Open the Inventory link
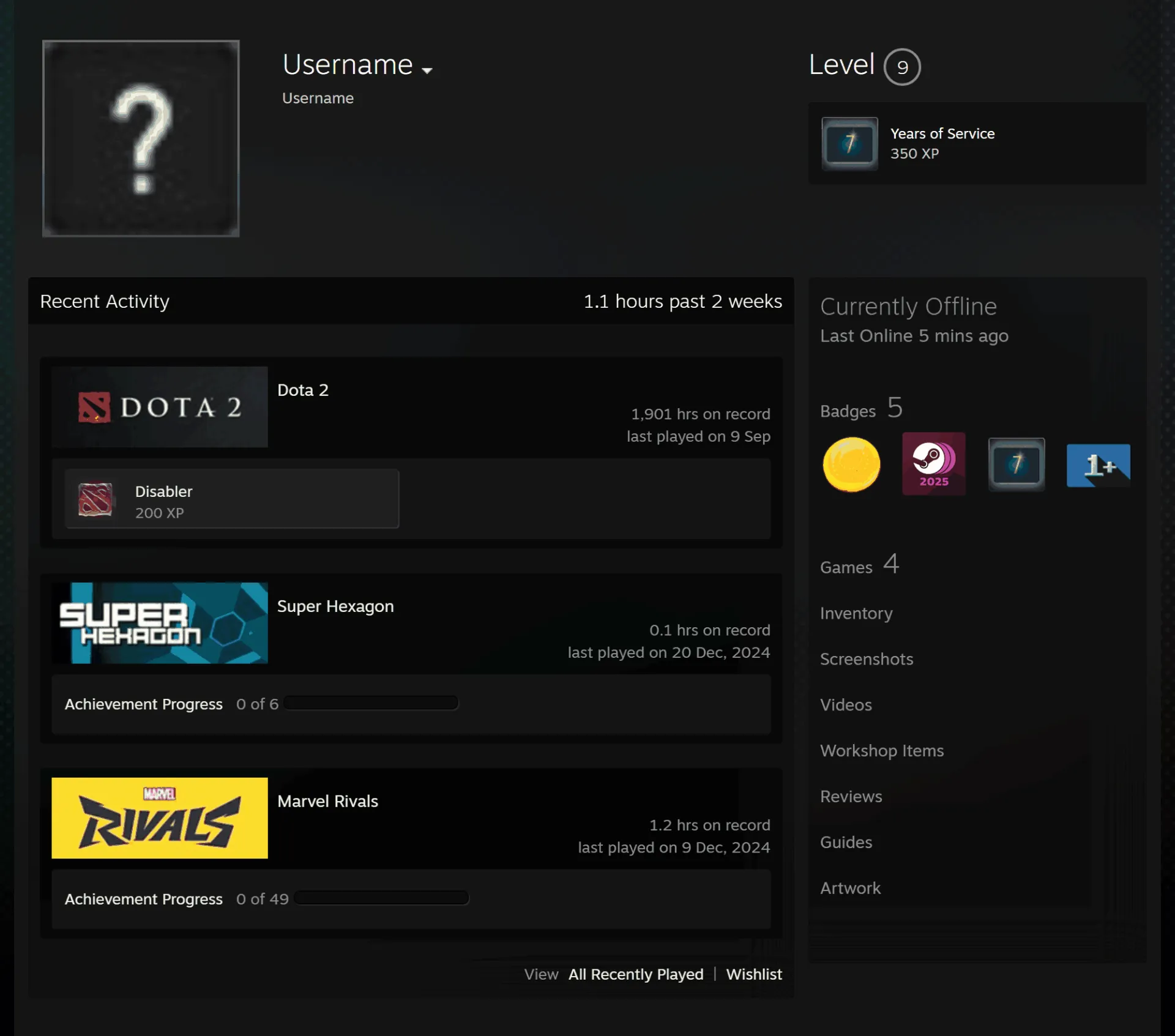This screenshot has height=1036, width=1175. click(x=856, y=613)
